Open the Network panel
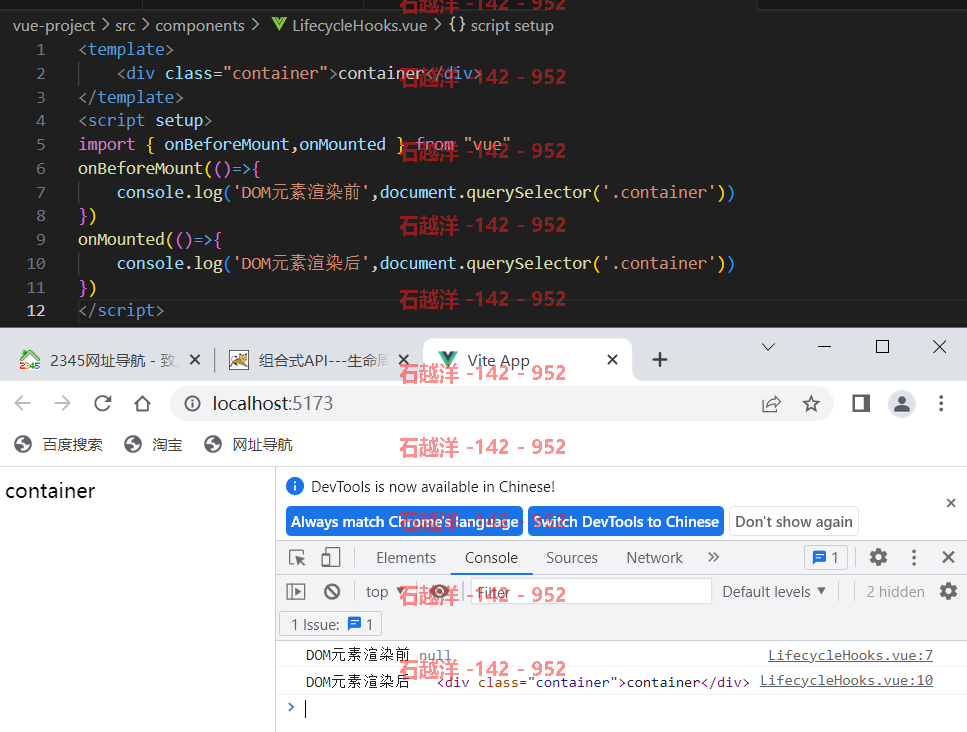This screenshot has width=967, height=732. (x=654, y=558)
